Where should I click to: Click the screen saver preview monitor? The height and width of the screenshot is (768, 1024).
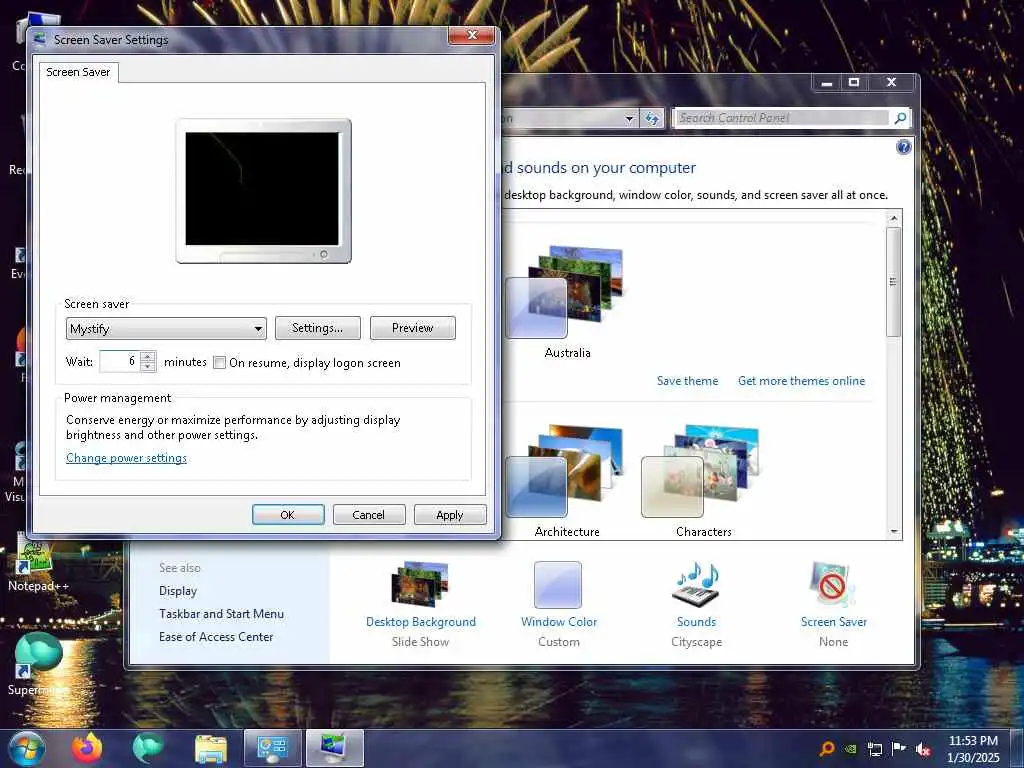point(263,191)
